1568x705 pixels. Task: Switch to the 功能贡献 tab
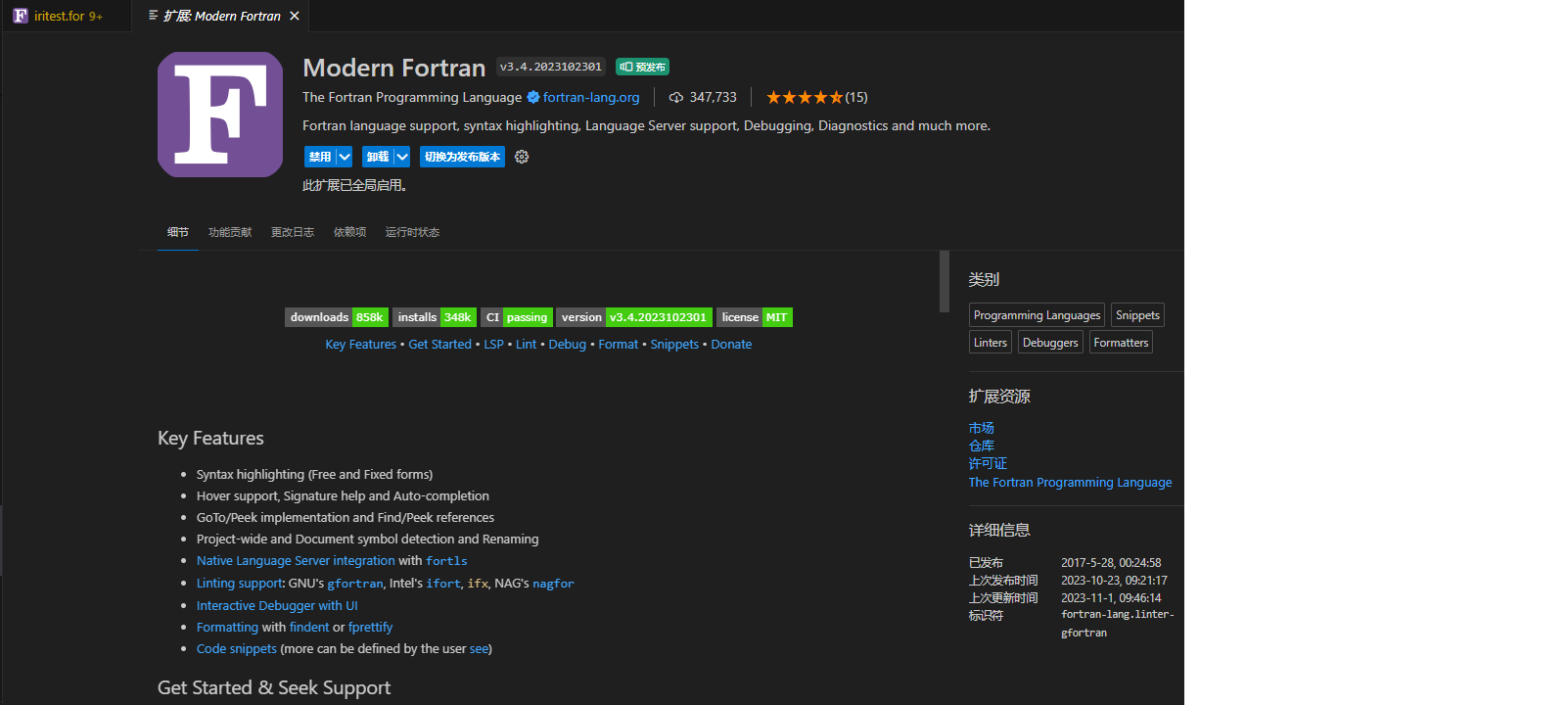(230, 232)
